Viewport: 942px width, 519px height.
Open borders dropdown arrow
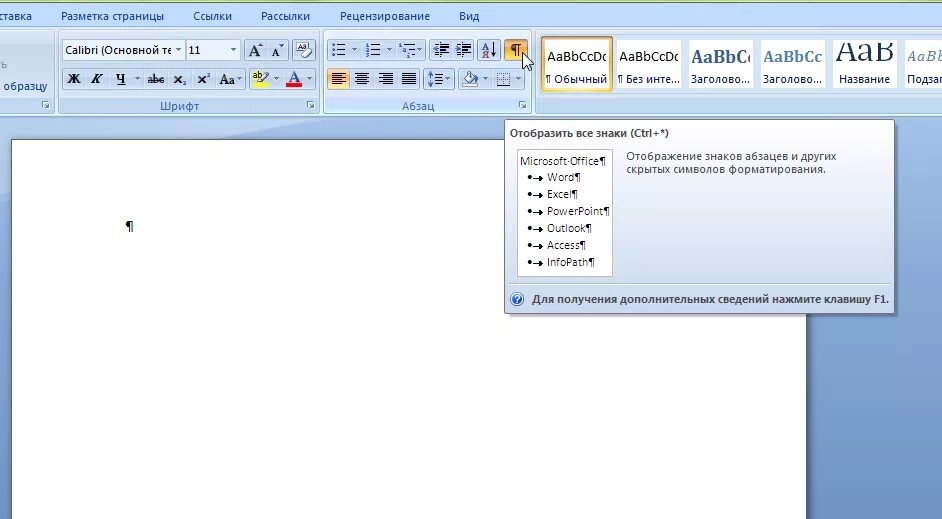tap(518, 79)
